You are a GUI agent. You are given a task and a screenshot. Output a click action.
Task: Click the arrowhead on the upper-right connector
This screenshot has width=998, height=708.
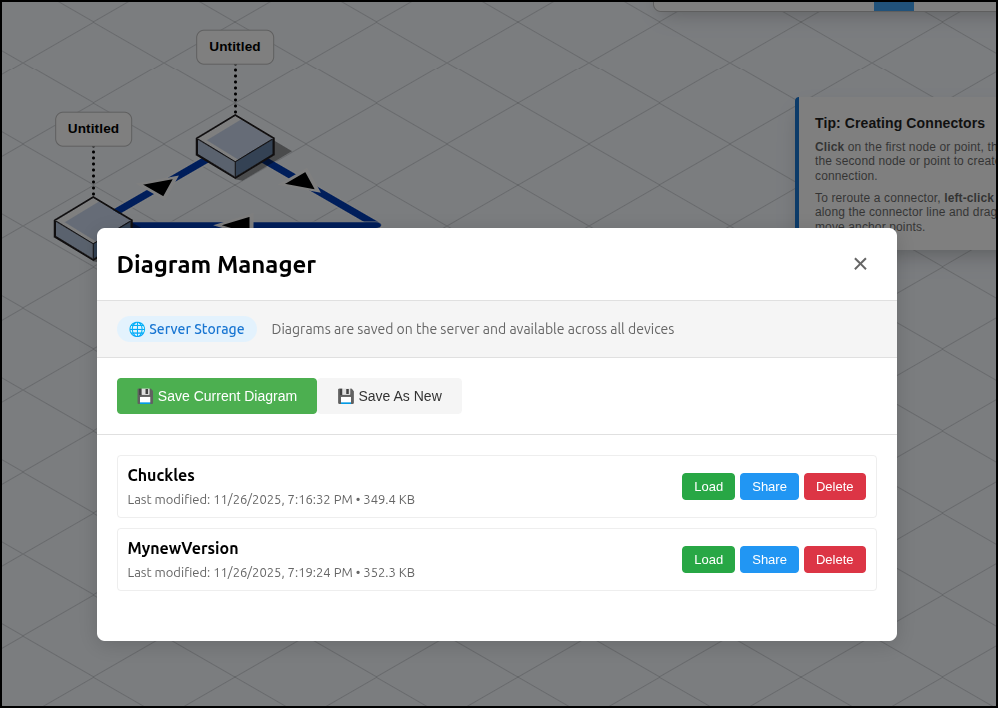pos(300,181)
